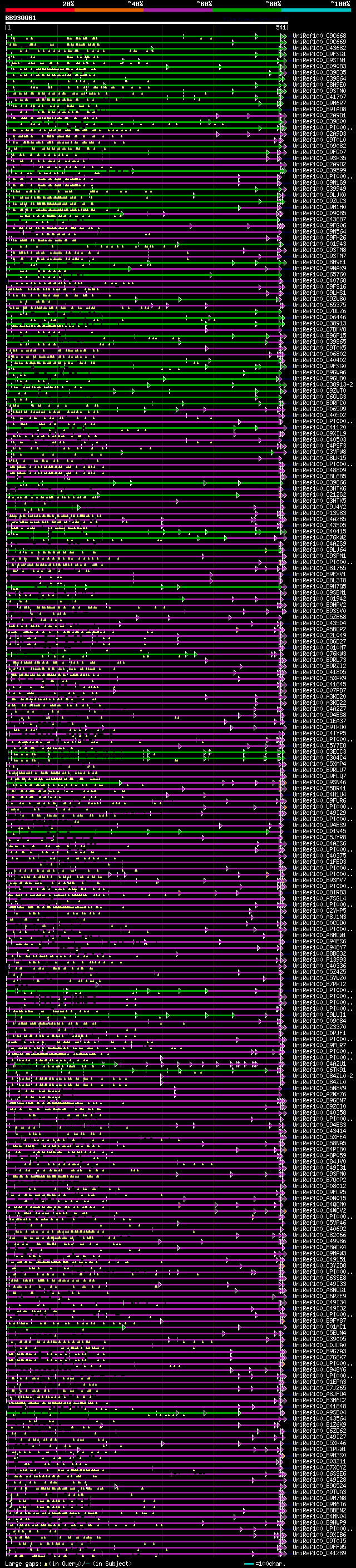
Task: Select the UniRef100_Q2A9D3 label
Action: coord(319,133)
